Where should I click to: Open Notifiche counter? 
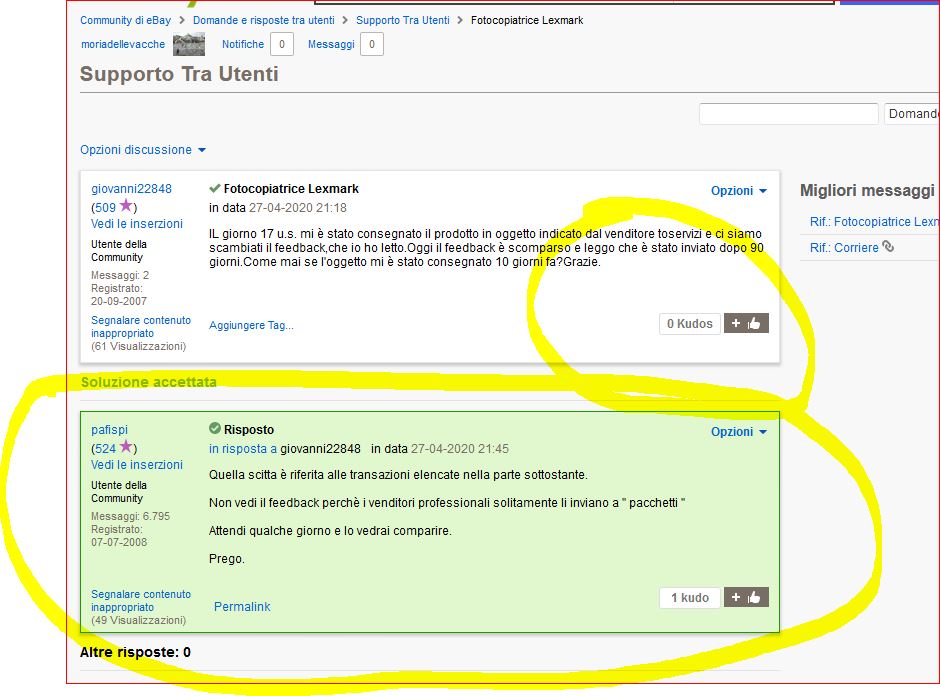click(x=282, y=44)
